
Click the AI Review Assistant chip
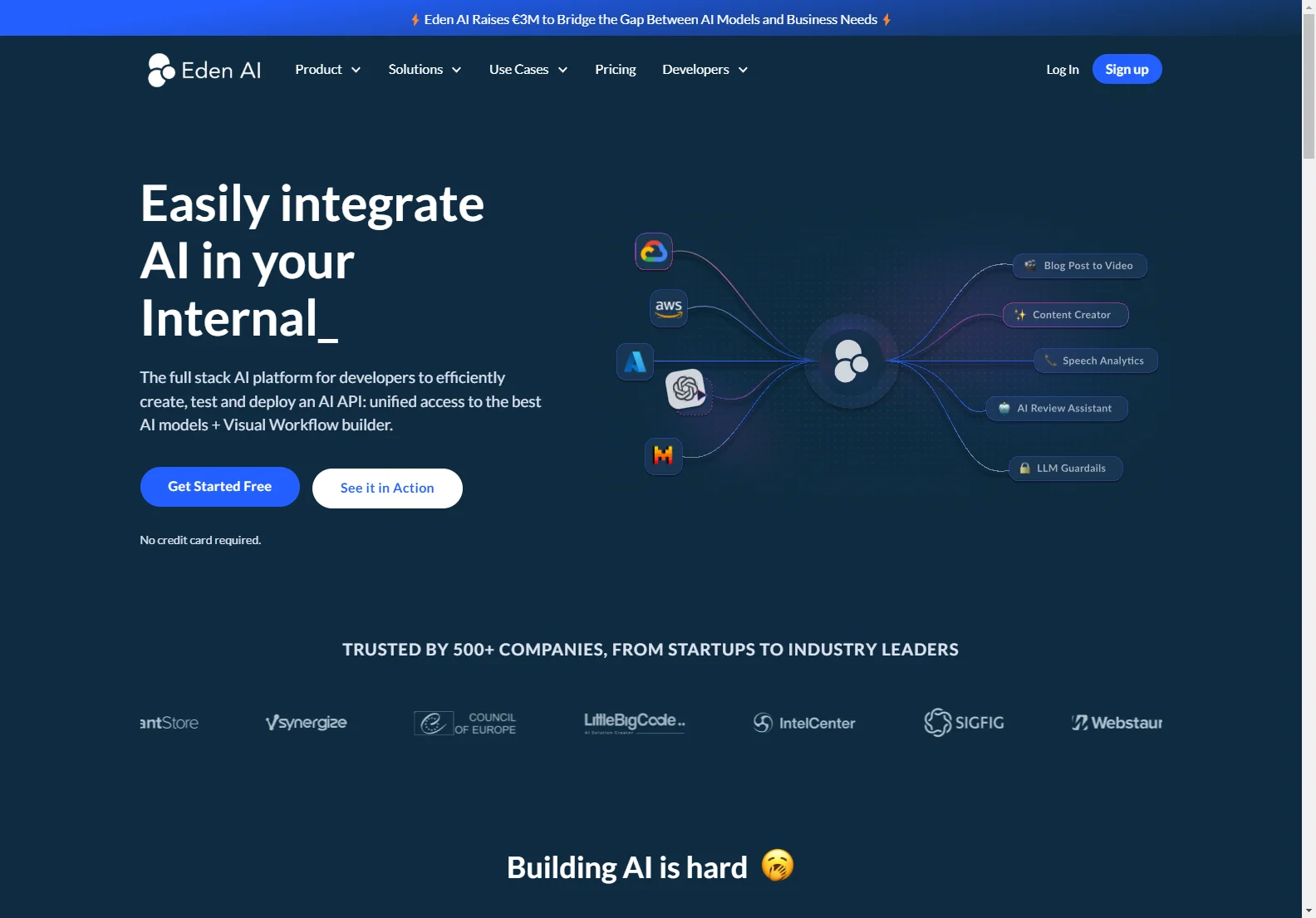coord(1057,409)
